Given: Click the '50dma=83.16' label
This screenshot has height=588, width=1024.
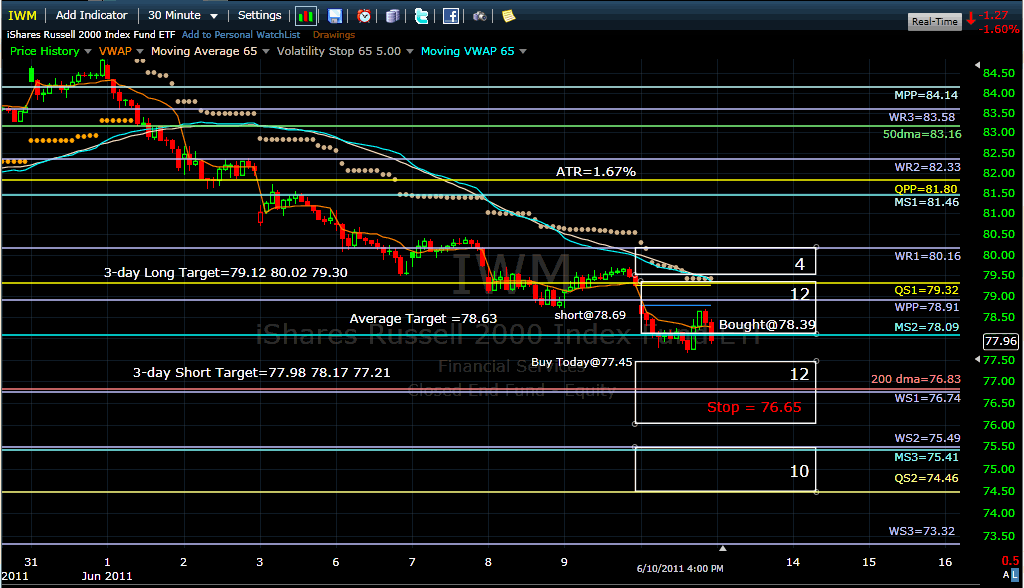Looking at the screenshot, I should point(922,135).
